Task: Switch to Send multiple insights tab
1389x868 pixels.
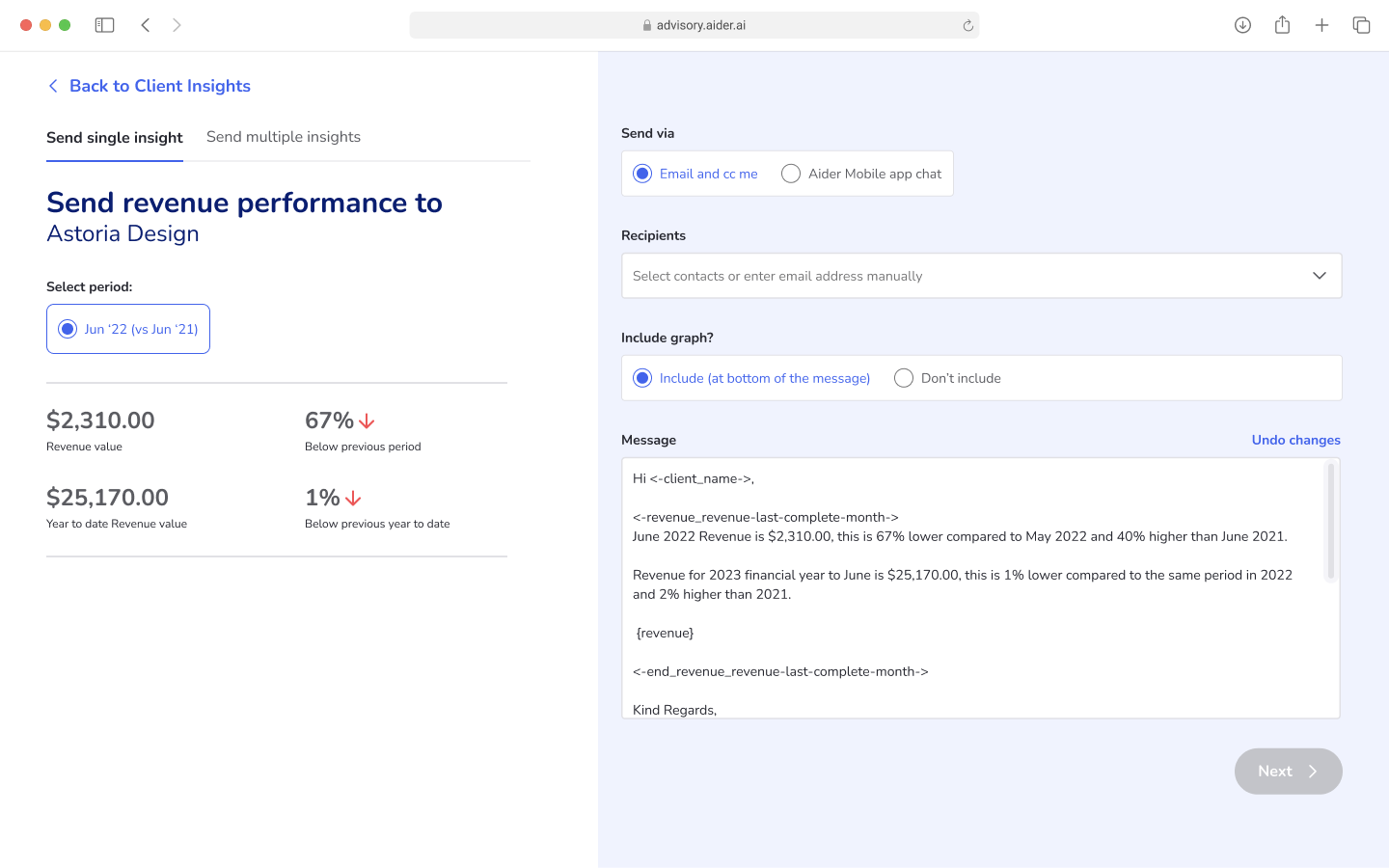Action: pos(284,137)
